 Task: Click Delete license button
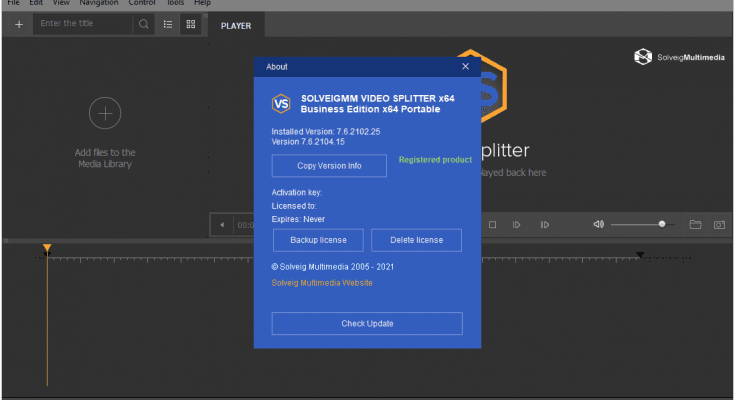[416, 240]
